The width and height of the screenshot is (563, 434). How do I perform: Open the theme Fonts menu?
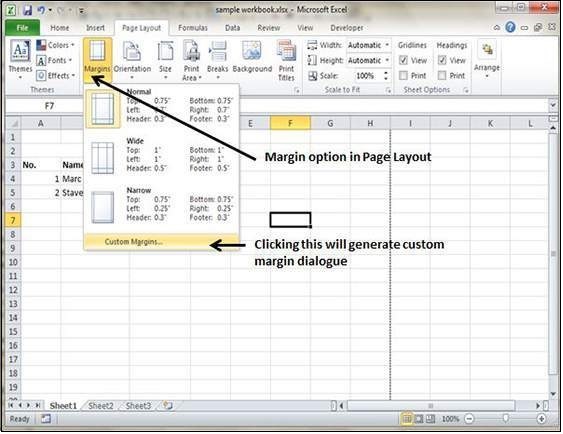[x=55, y=60]
